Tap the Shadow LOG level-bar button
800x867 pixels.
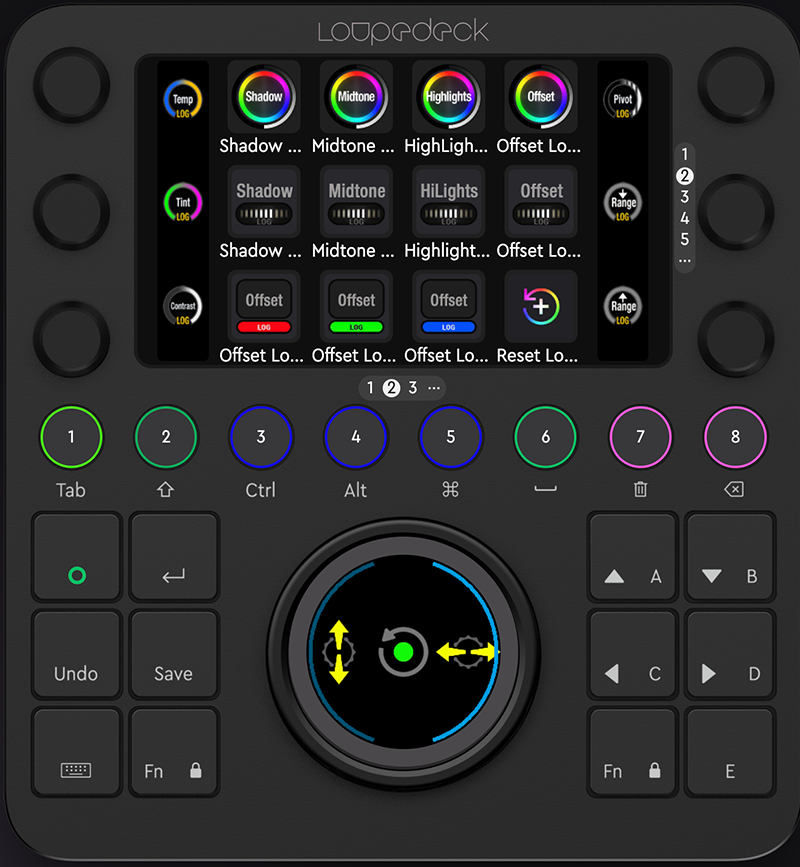pos(264,202)
